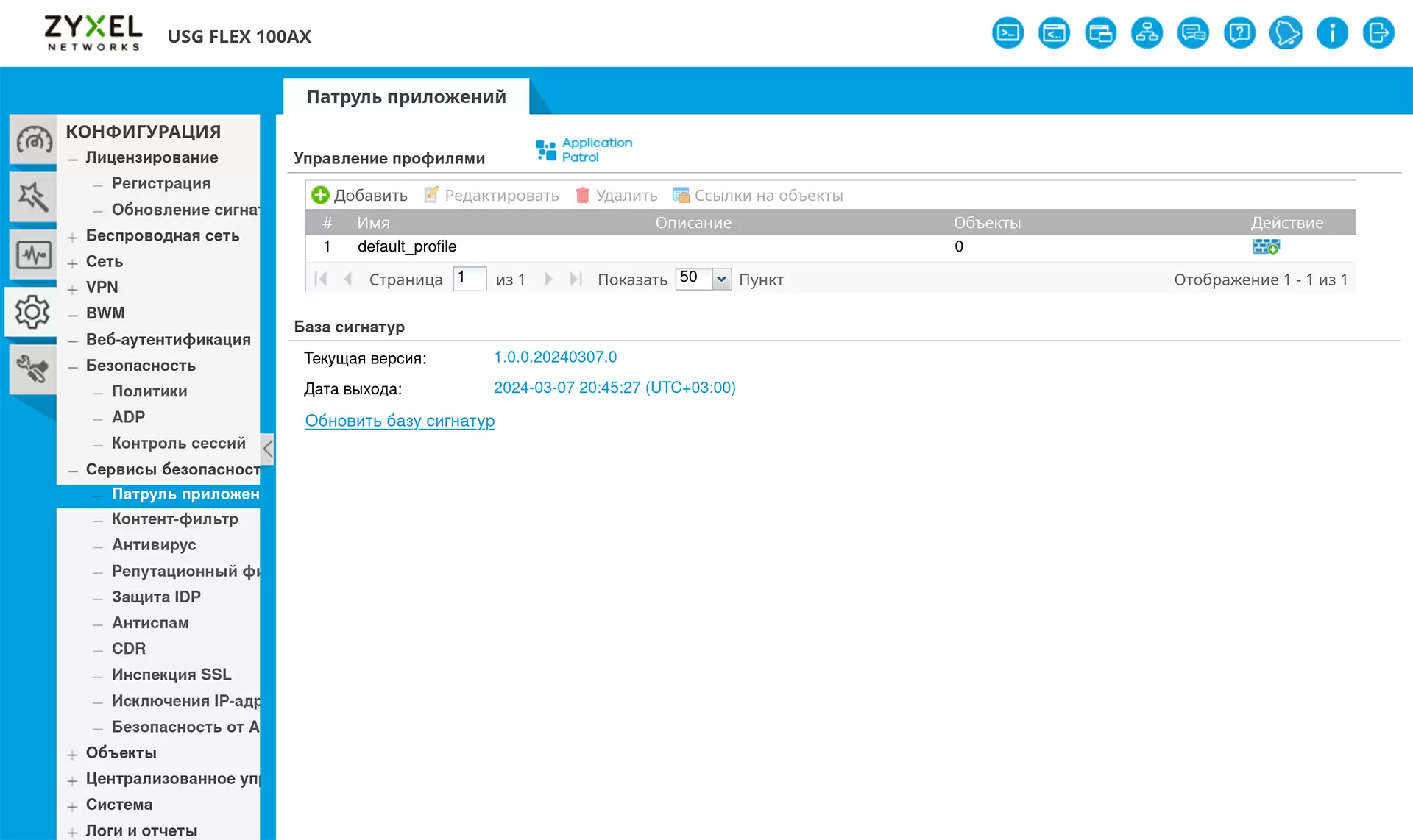This screenshot has width=1413, height=840.
Task: Open Обновление сигнатур menu item
Action: (185, 210)
